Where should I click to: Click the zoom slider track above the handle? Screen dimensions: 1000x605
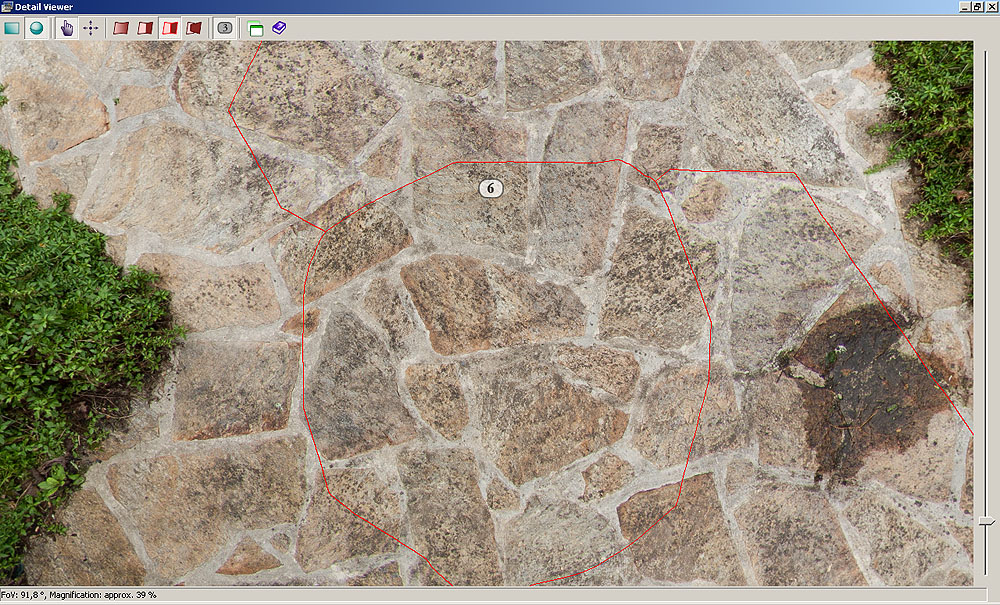(987, 300)
